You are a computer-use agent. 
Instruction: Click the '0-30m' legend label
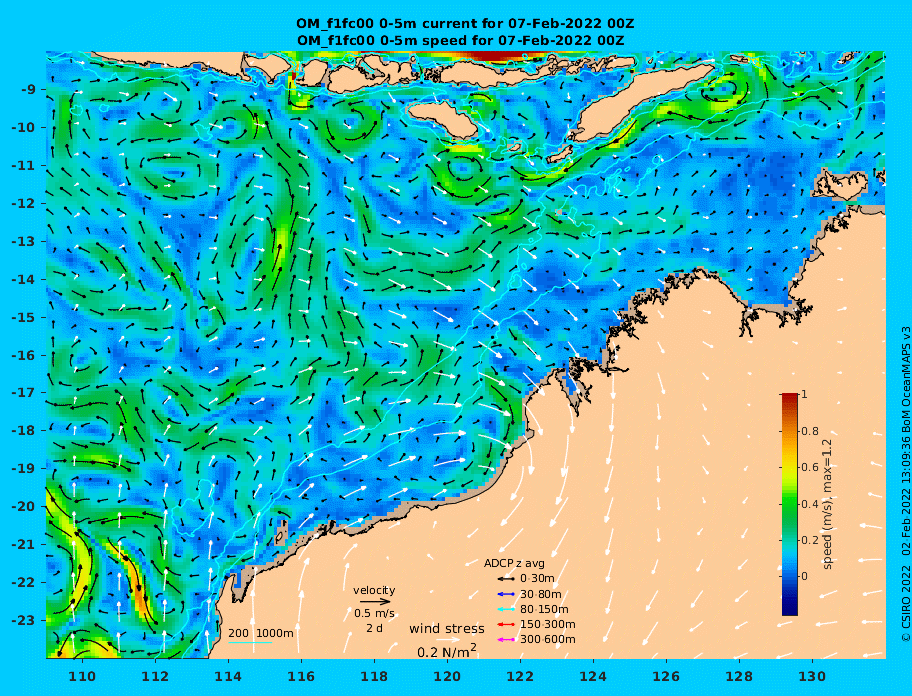[537, 579]
